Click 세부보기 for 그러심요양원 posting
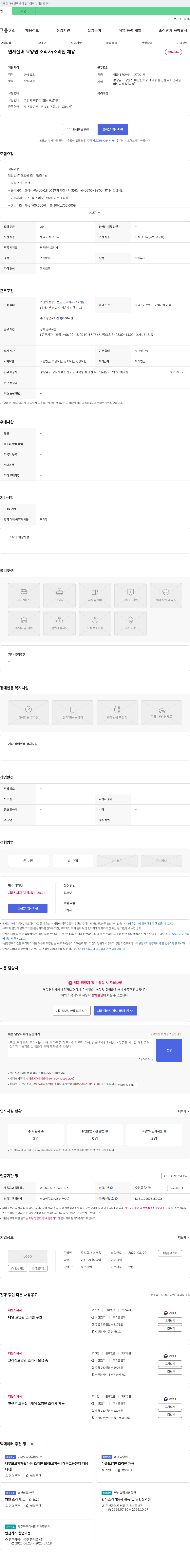190x1568 pixels. point(170,1371)
